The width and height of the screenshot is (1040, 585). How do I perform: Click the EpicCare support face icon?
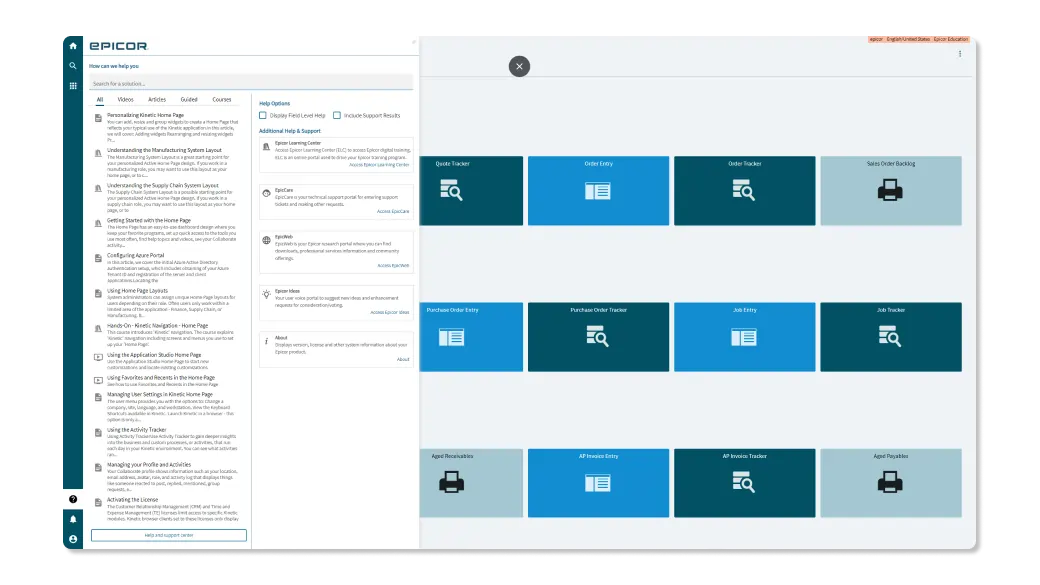point(267,193)
